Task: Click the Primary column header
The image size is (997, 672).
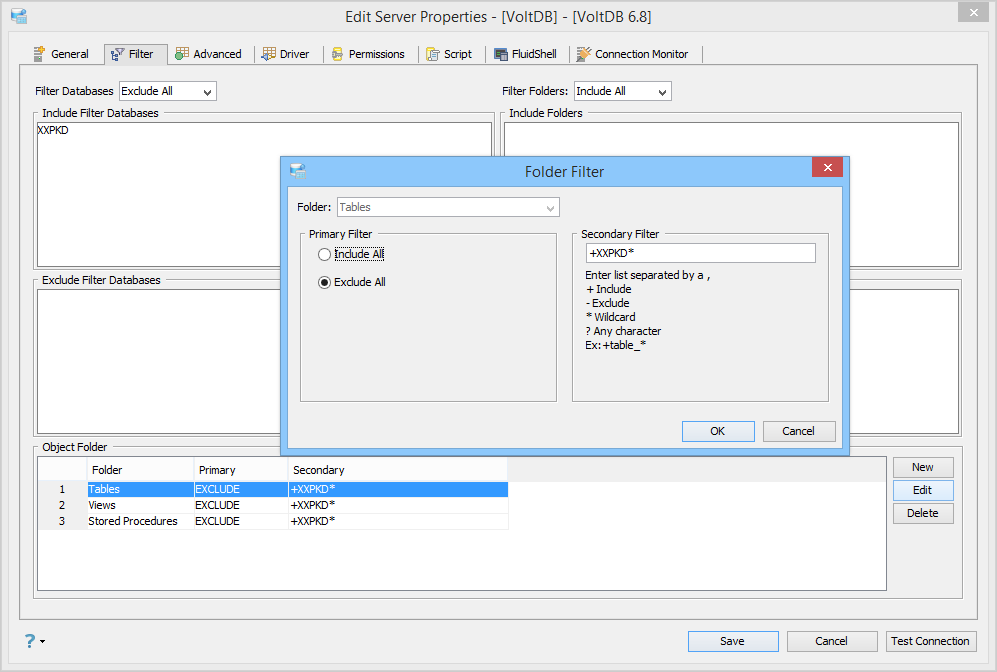Action: click(x=241, y=470)
